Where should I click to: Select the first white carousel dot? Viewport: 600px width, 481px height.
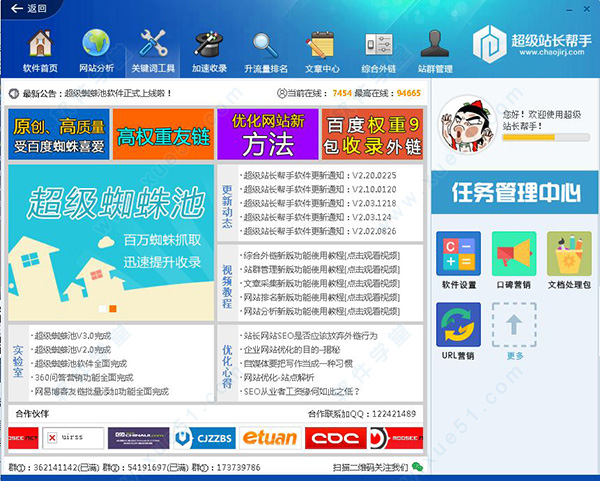point(102,309)
